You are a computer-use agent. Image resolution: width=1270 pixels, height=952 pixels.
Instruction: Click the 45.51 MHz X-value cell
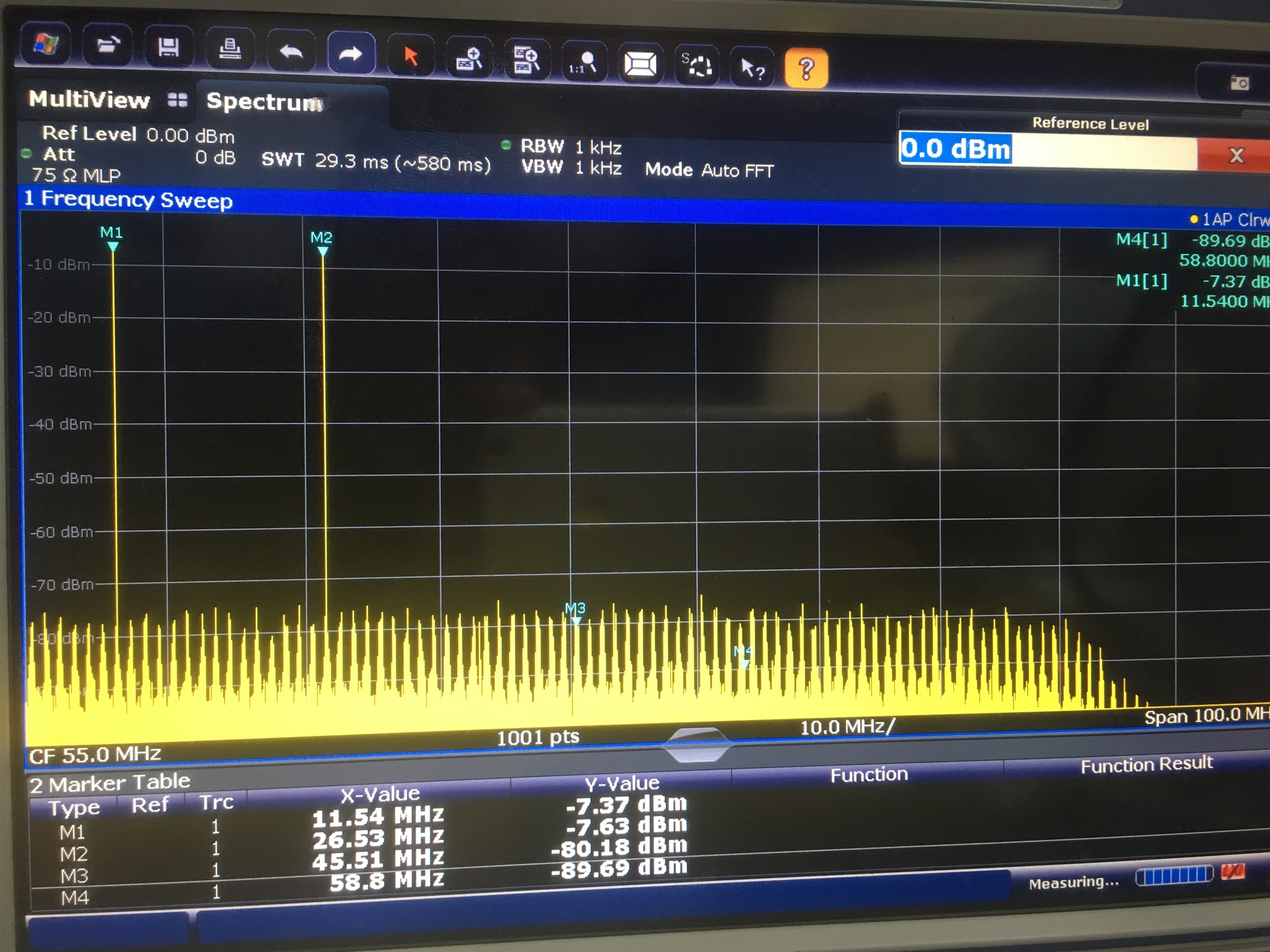(x=378, y=859)
